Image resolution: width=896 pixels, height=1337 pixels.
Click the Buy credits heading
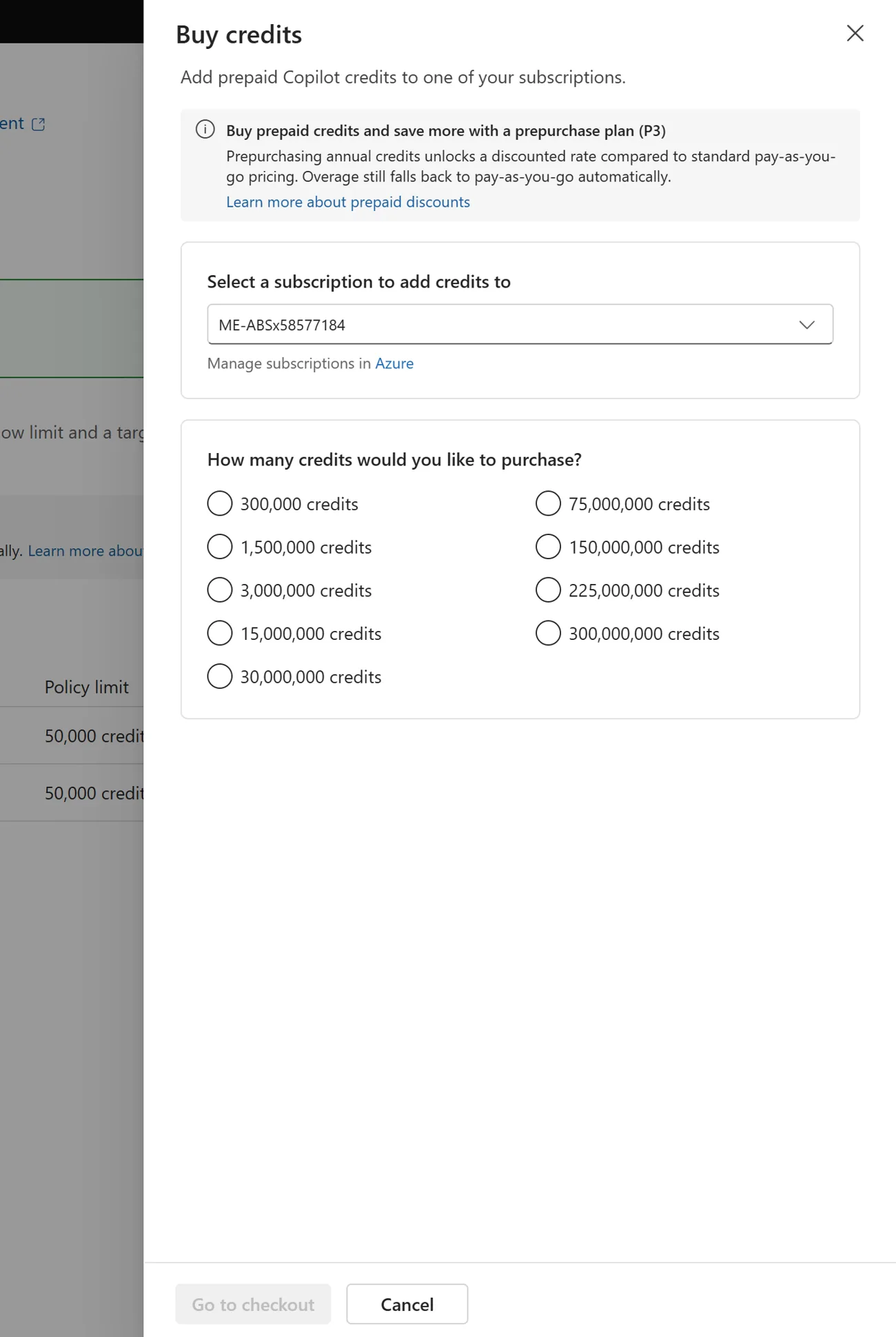(239, 34)
